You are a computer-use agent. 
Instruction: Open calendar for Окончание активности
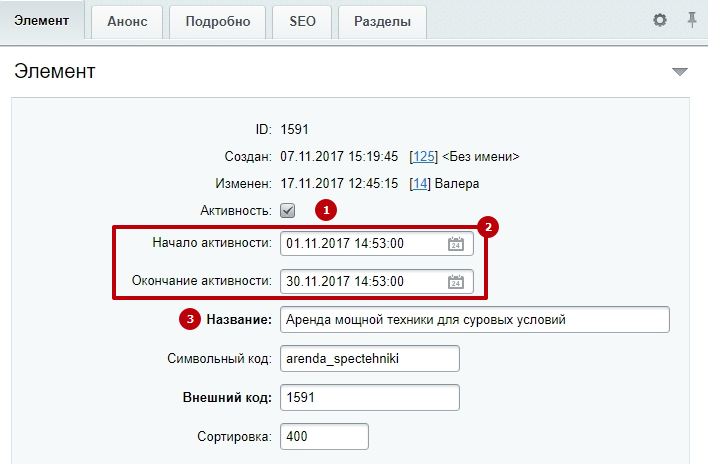tap(456, 282)
